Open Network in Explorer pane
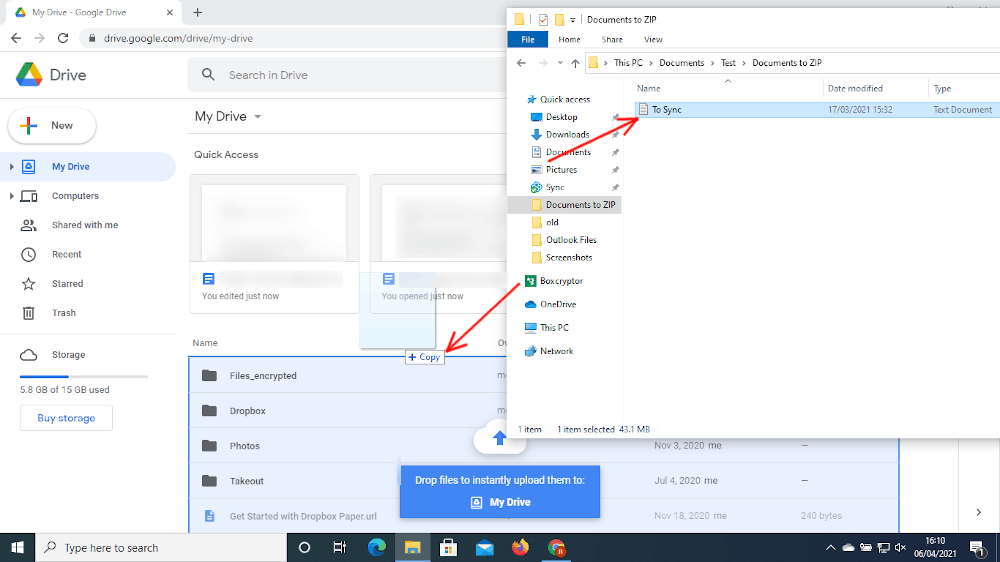1000x562 pixels. click(x=556, y=351)
